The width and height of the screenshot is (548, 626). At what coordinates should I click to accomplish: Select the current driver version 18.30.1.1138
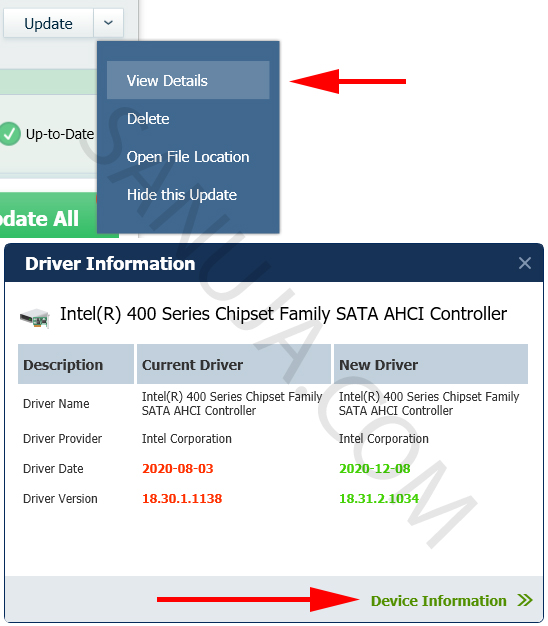click(182, 498)
